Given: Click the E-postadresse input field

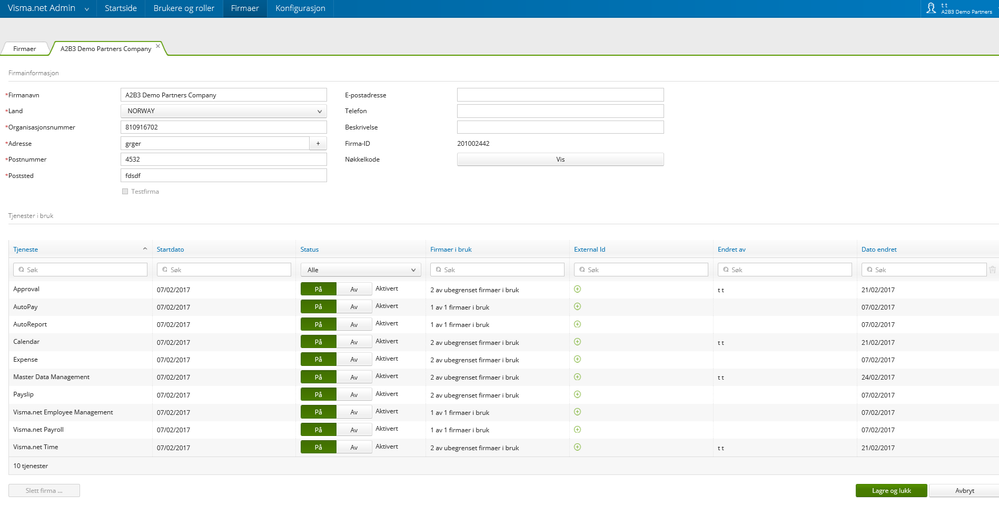Looking at the screenshot, I should pos(560,95).
